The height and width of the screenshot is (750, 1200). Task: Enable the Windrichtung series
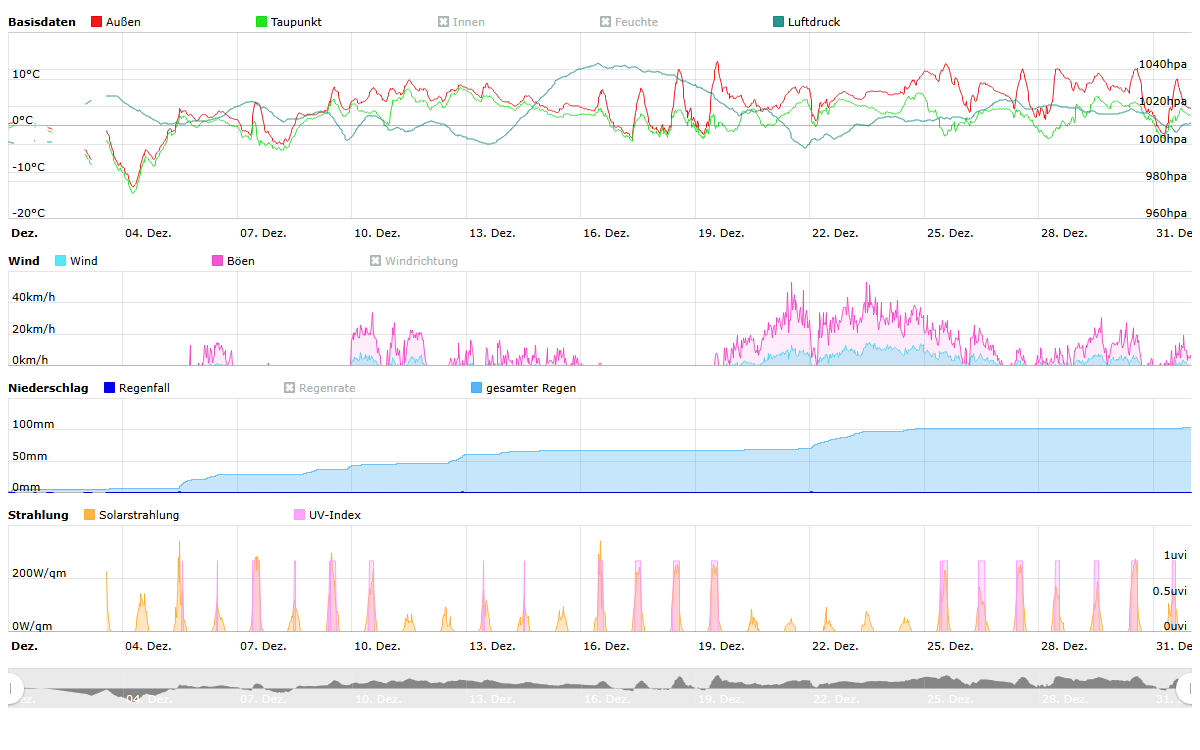[x=420, y=261]
